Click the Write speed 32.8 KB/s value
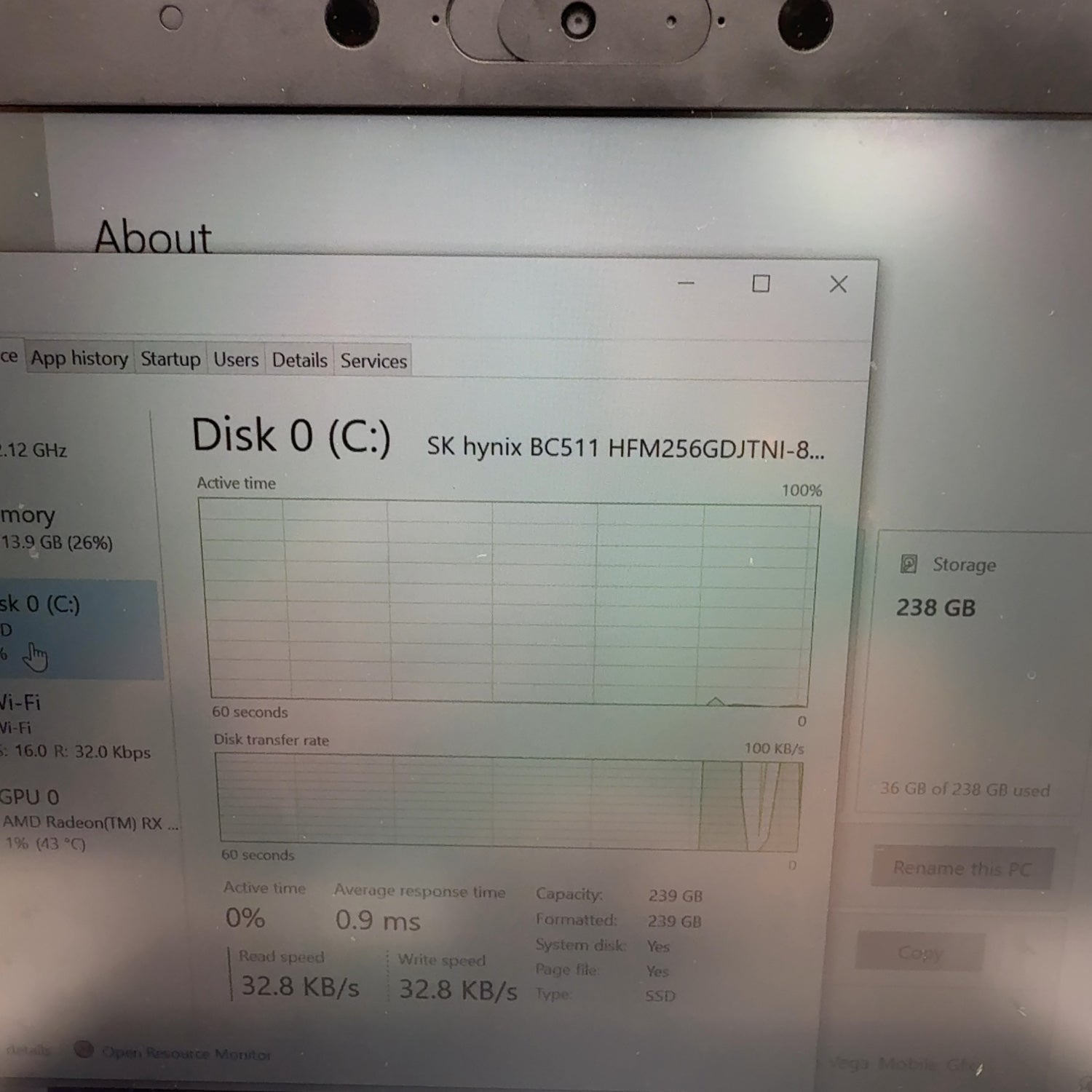 458,990
